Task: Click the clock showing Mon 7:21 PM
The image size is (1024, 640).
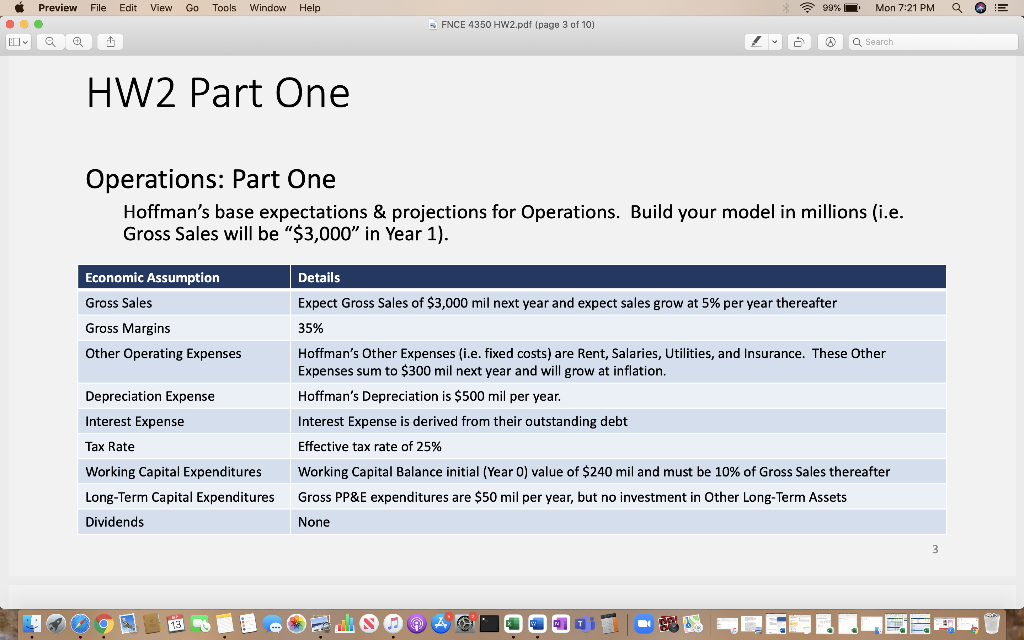Action: click(904, 8)
